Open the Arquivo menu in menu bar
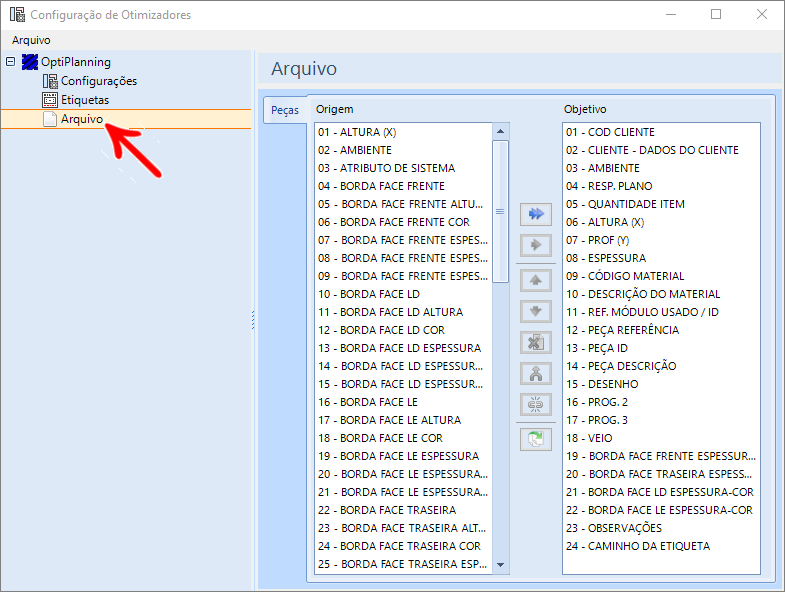This screenshot has width=785, height=592. pos(31,40)
